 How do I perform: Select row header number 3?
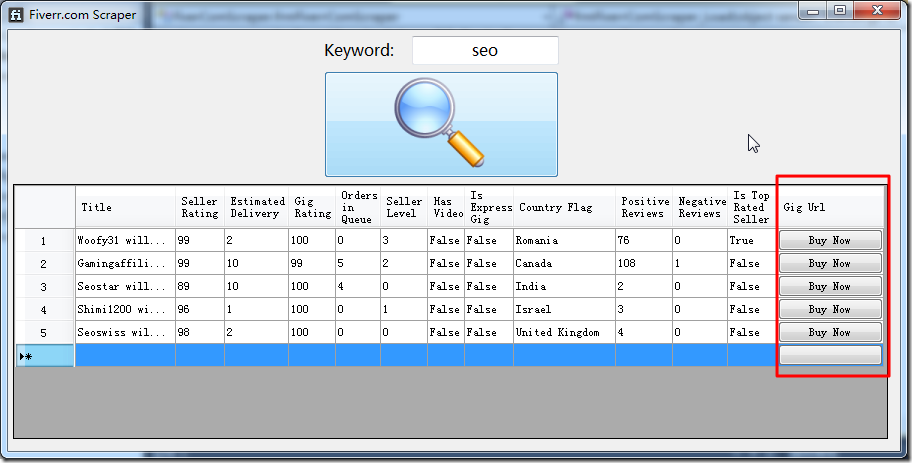tap(44, 286)
